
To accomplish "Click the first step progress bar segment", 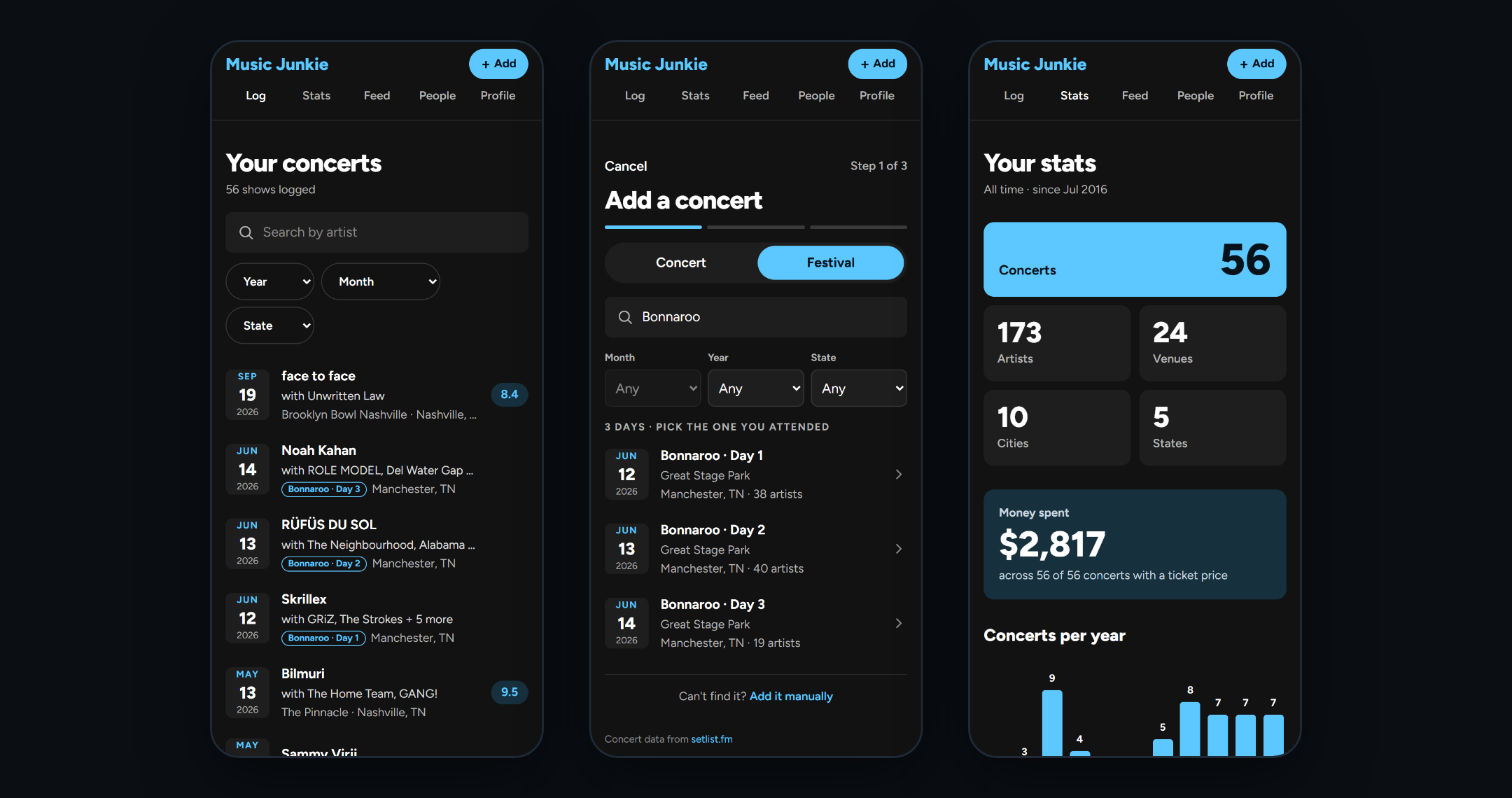I will point(653,227).
